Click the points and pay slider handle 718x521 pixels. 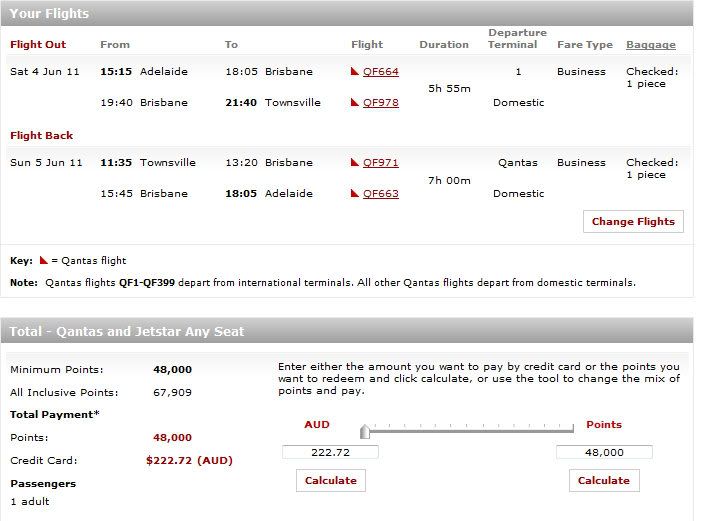(x=365, y=431)
